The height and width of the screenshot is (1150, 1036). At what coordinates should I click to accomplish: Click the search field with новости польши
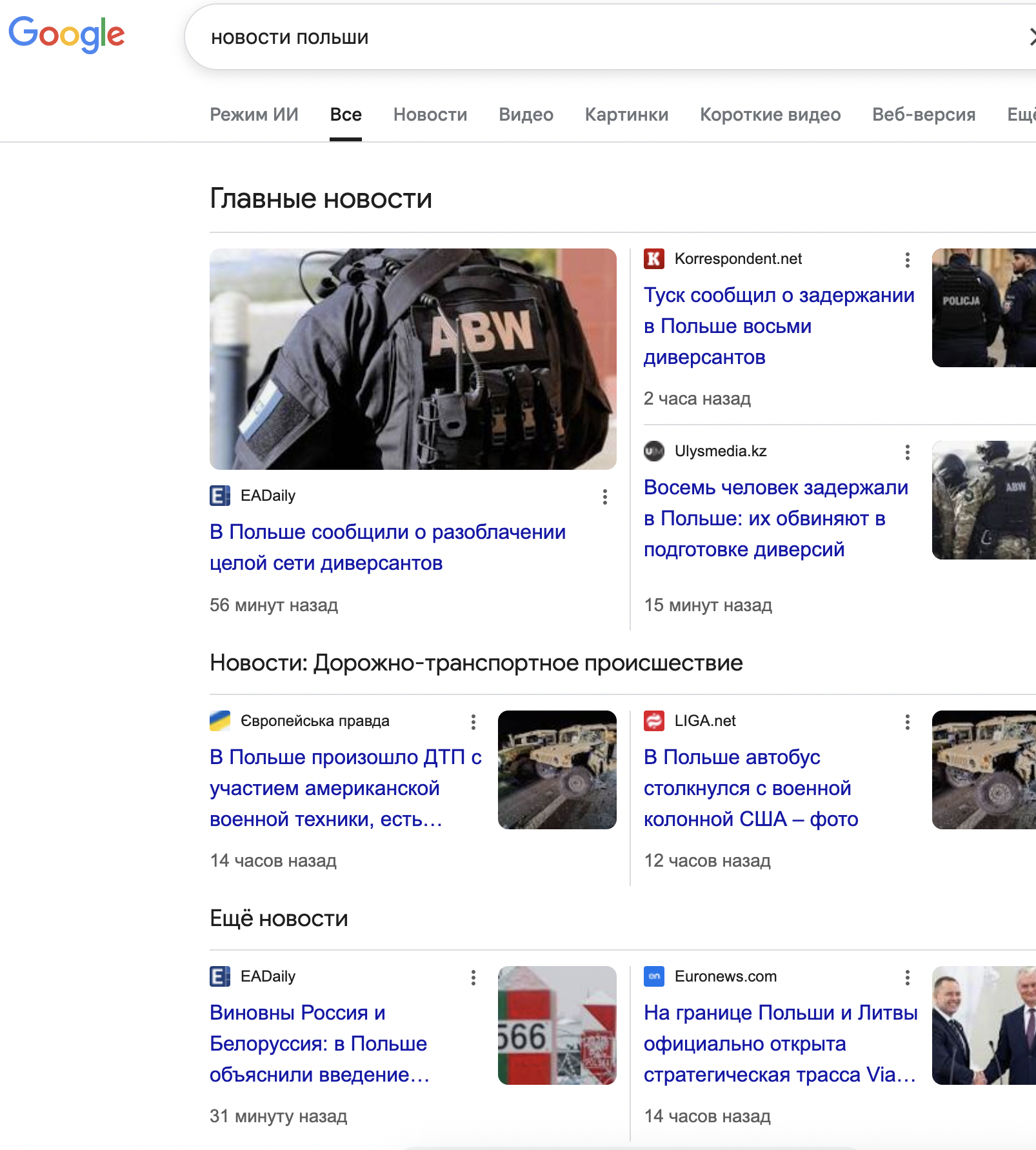[581, 38]
